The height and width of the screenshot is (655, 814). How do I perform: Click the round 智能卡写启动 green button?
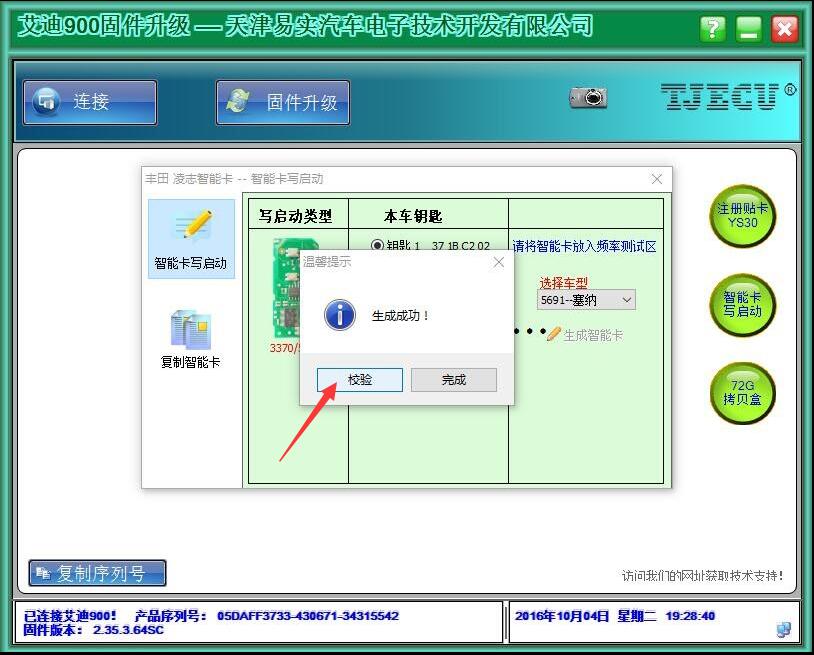(x=742, y=305)
